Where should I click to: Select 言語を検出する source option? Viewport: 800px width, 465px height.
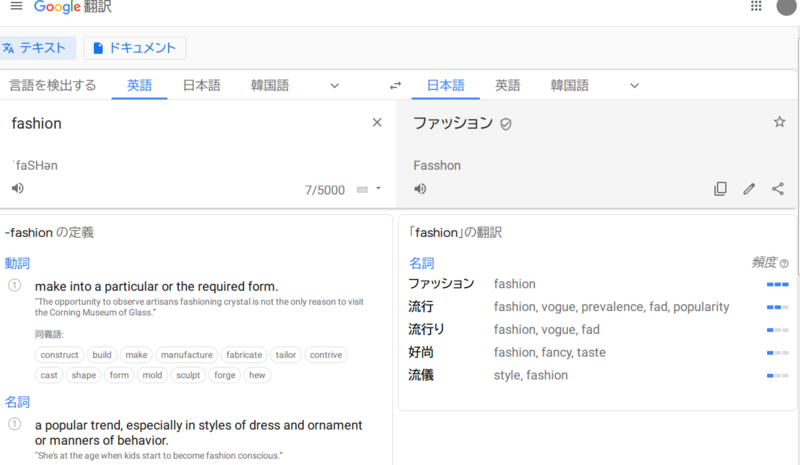[53, 85]
